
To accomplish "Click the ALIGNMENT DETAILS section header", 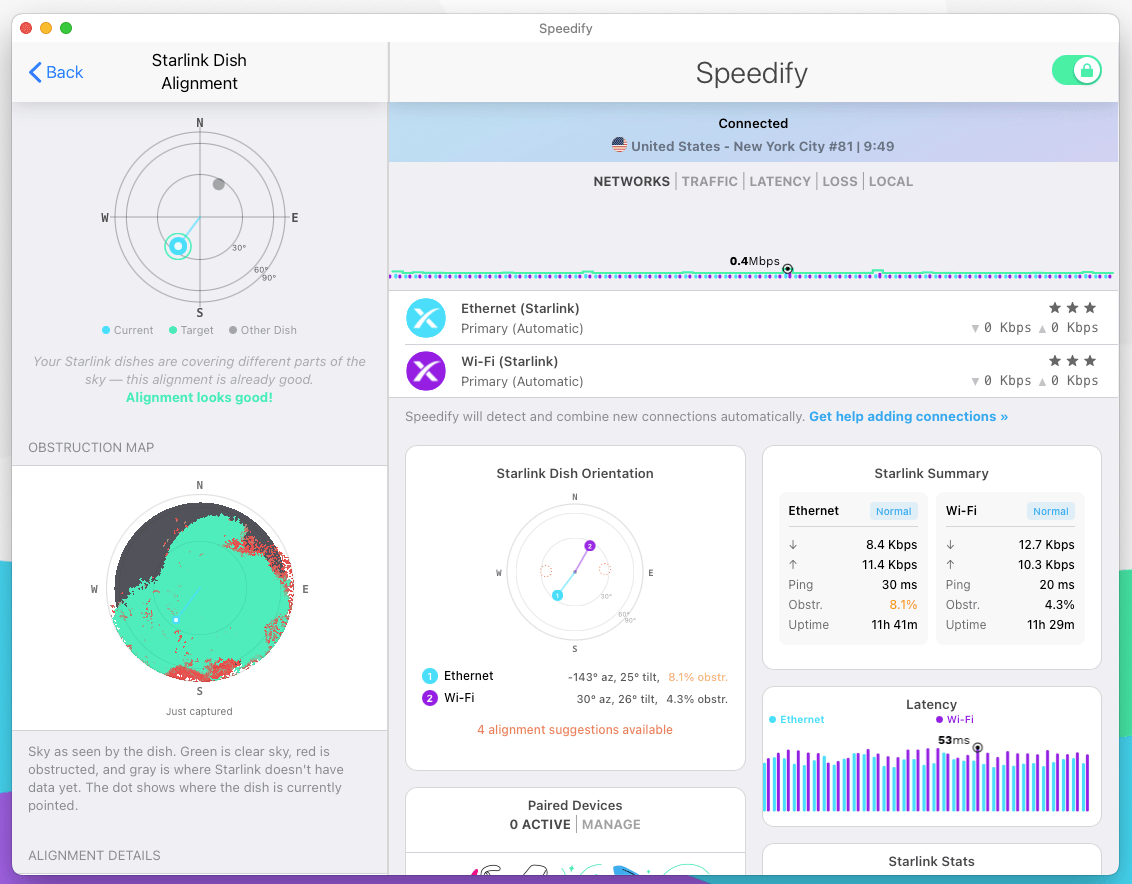I will (x=95, y=855).
